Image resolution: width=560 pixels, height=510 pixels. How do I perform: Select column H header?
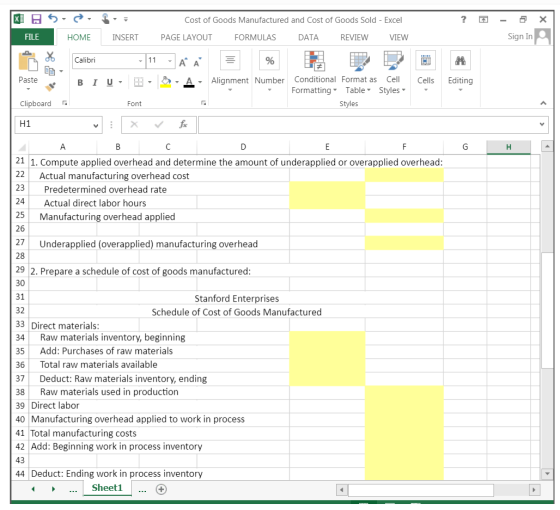[x=509, y=147]
